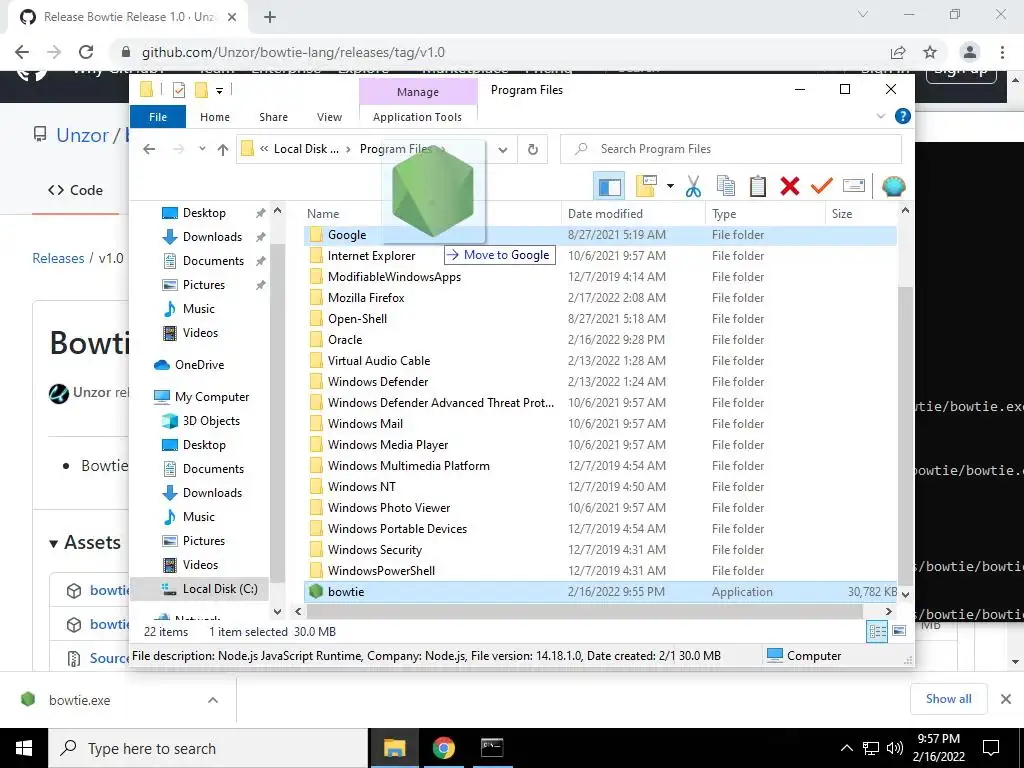Click the Cut scissors toolbar icon
This screenshot has height=768, width=1024.
click(x=693, y=187)
